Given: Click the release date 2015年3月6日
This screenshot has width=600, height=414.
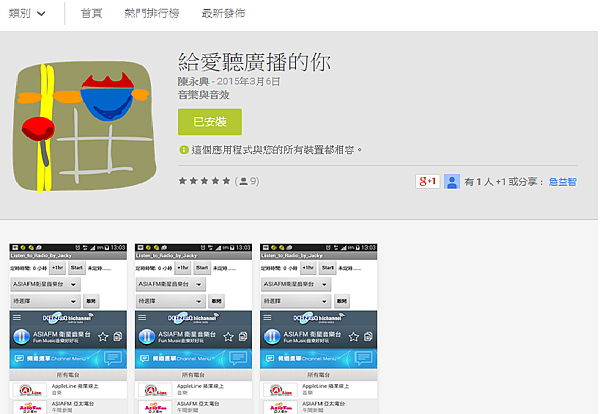Looking at the screenshot, I should pos(248,81).
